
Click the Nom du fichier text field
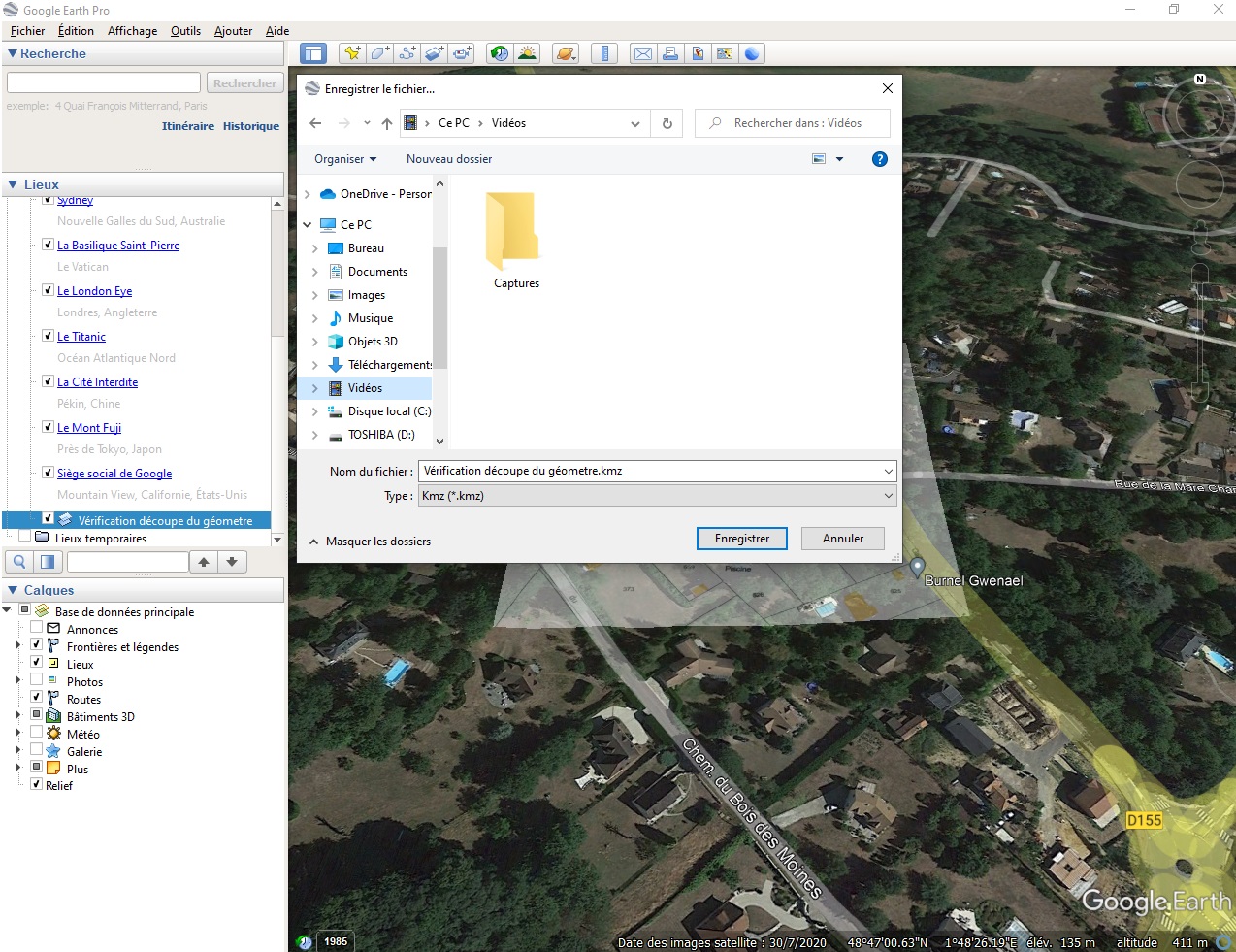tap(650, 471)
